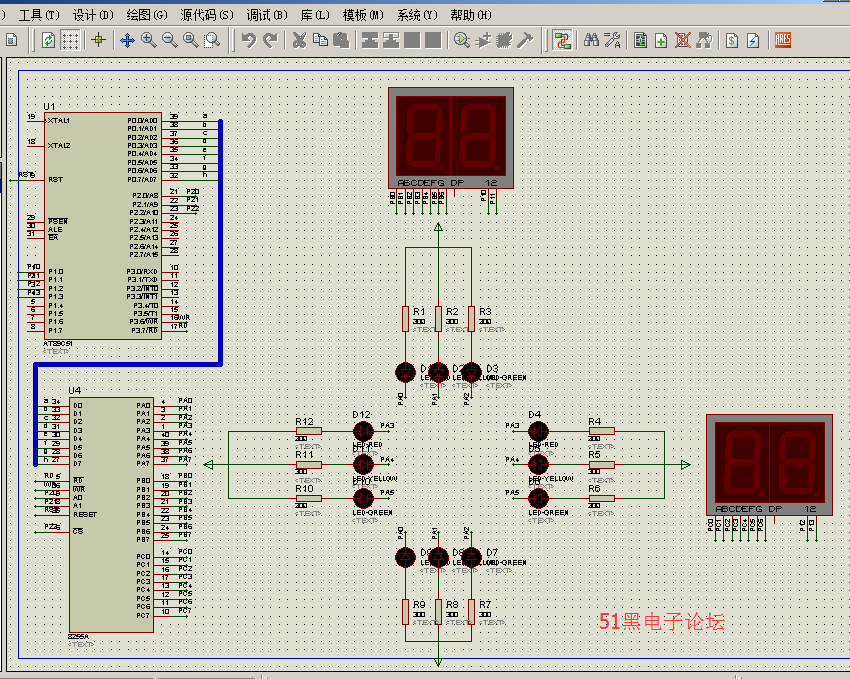The image size is (850, 679).
Task: Select the U1 AT89C51 microcontroller
Action: click(x=103, y=225)
